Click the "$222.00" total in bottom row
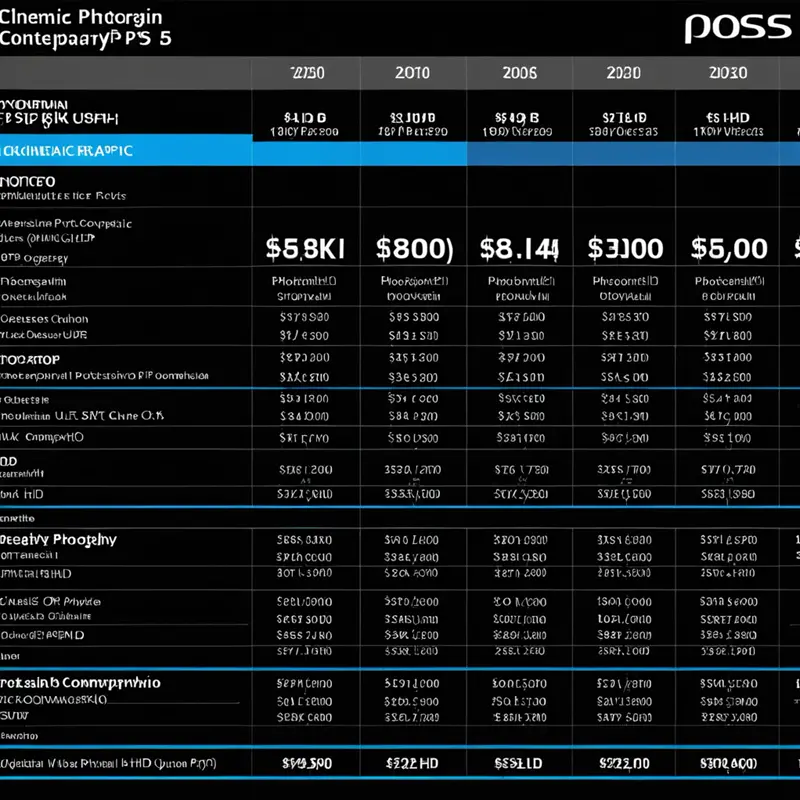The width and height of the screenshot is (800, 800). click(x=624, y=763)
